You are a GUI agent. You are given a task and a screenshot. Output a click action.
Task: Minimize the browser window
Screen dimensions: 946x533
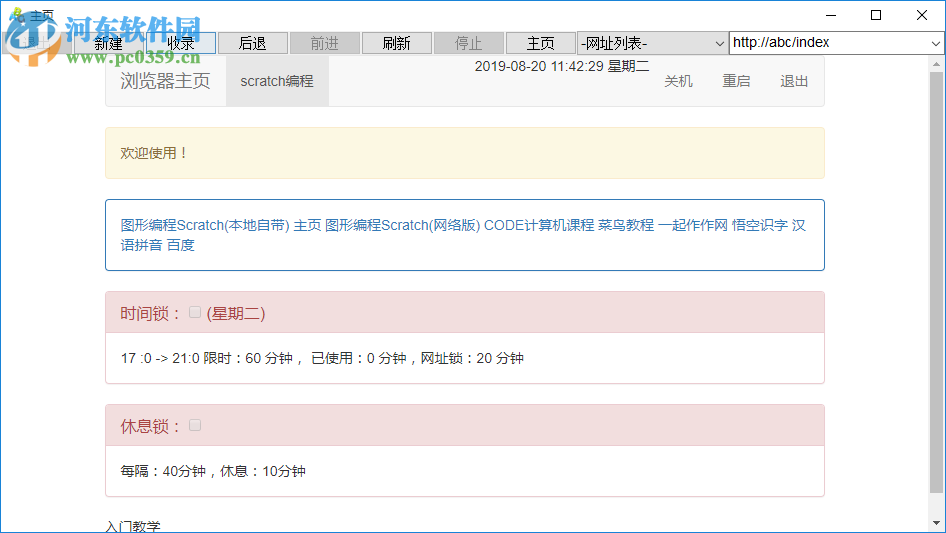tap(831, 15)
